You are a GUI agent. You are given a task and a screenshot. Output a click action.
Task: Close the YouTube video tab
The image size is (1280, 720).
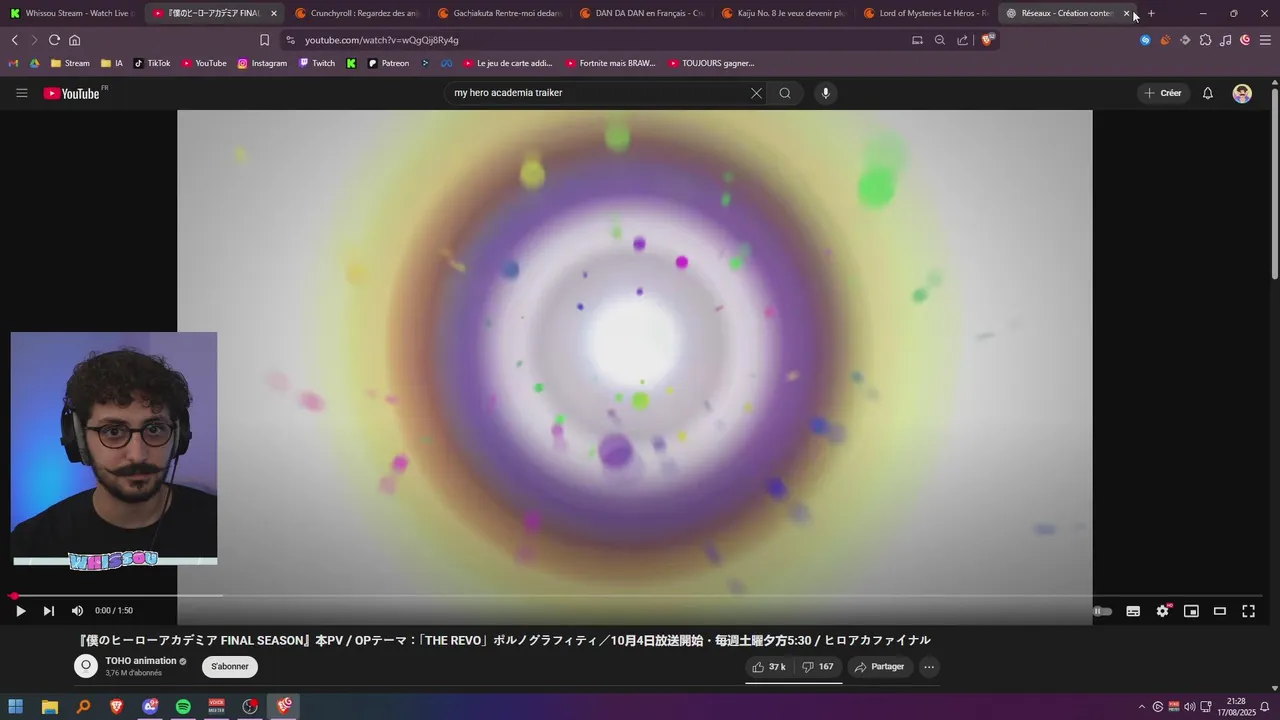(x=273, y=13)
